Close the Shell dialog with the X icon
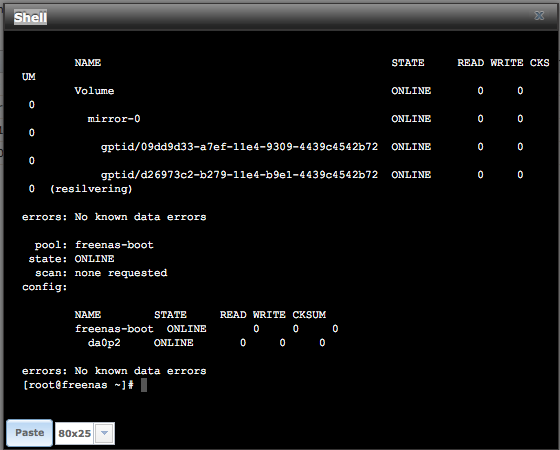This screenshot has height=450, width=560. coord(539,16)
